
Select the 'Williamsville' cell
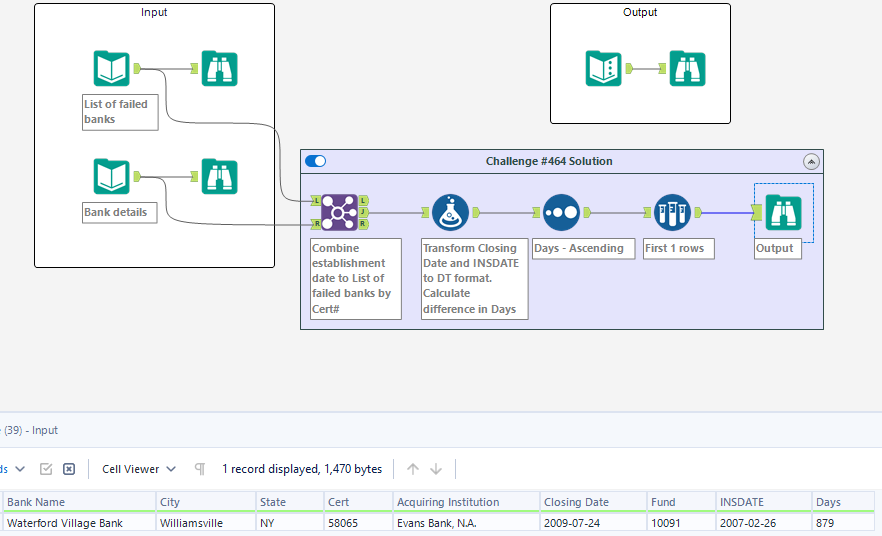point(205,523)
